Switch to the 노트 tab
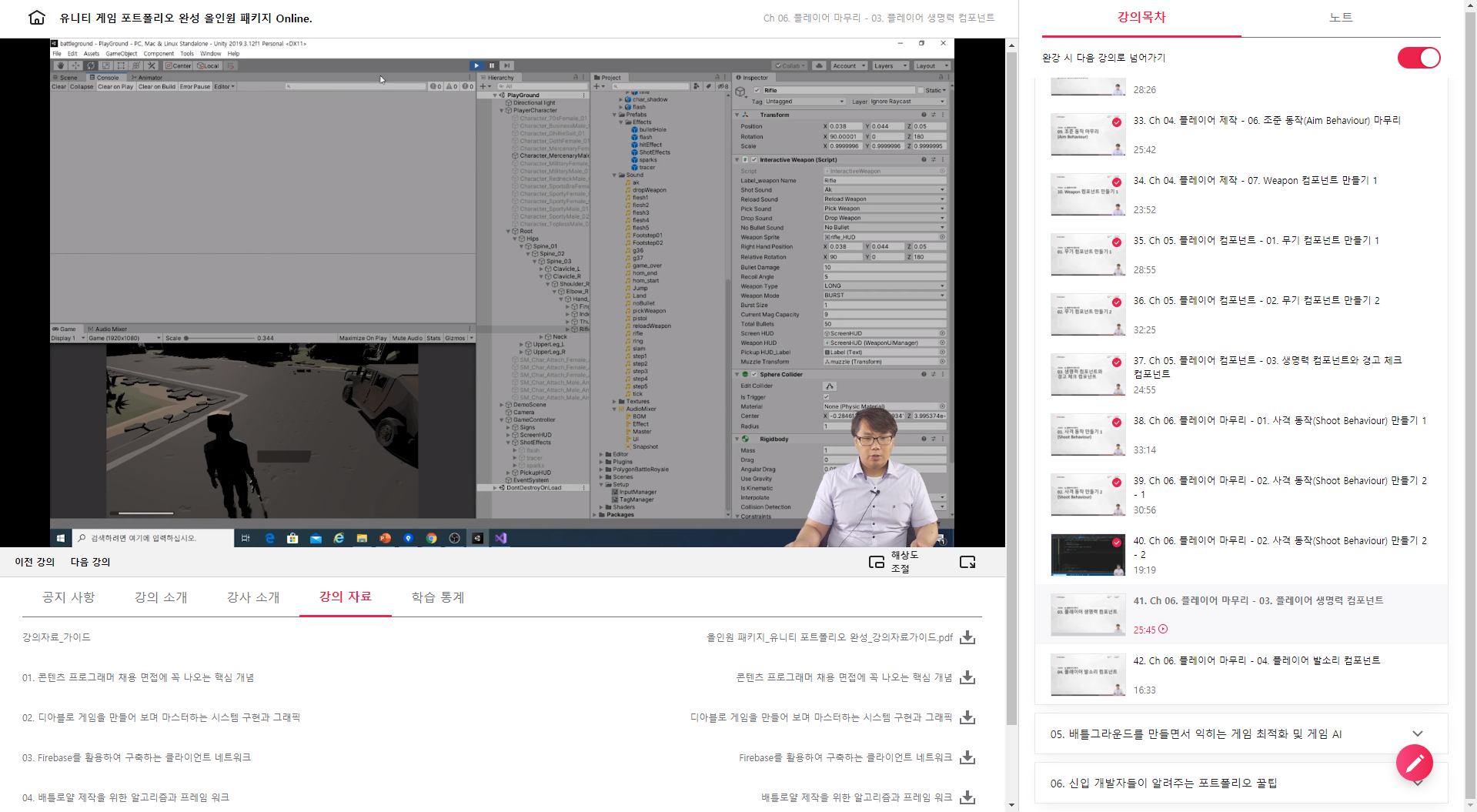This screenshot has width=1477, height=812. click(x=1340, y=18)
